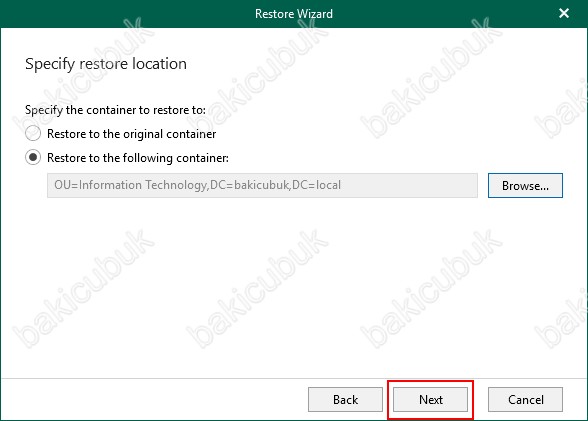Click the Restore Wizard title bar text

coord(294,14)
